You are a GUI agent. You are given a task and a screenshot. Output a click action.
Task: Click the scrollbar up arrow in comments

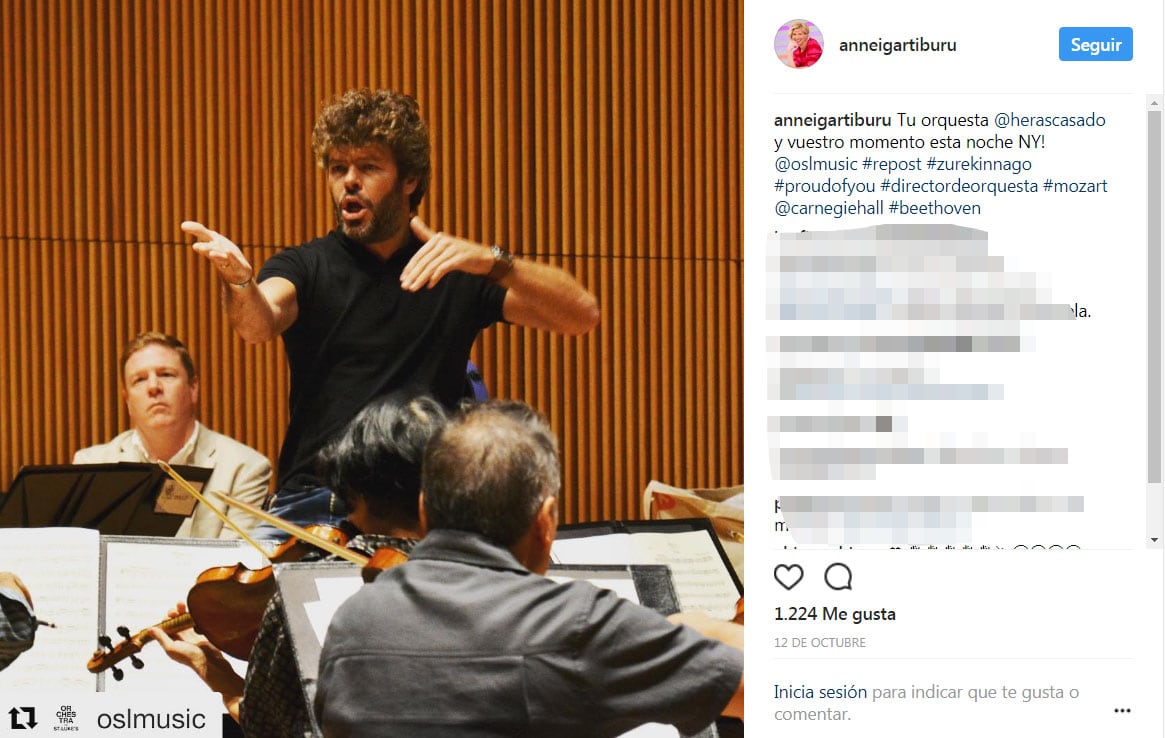1154,103
